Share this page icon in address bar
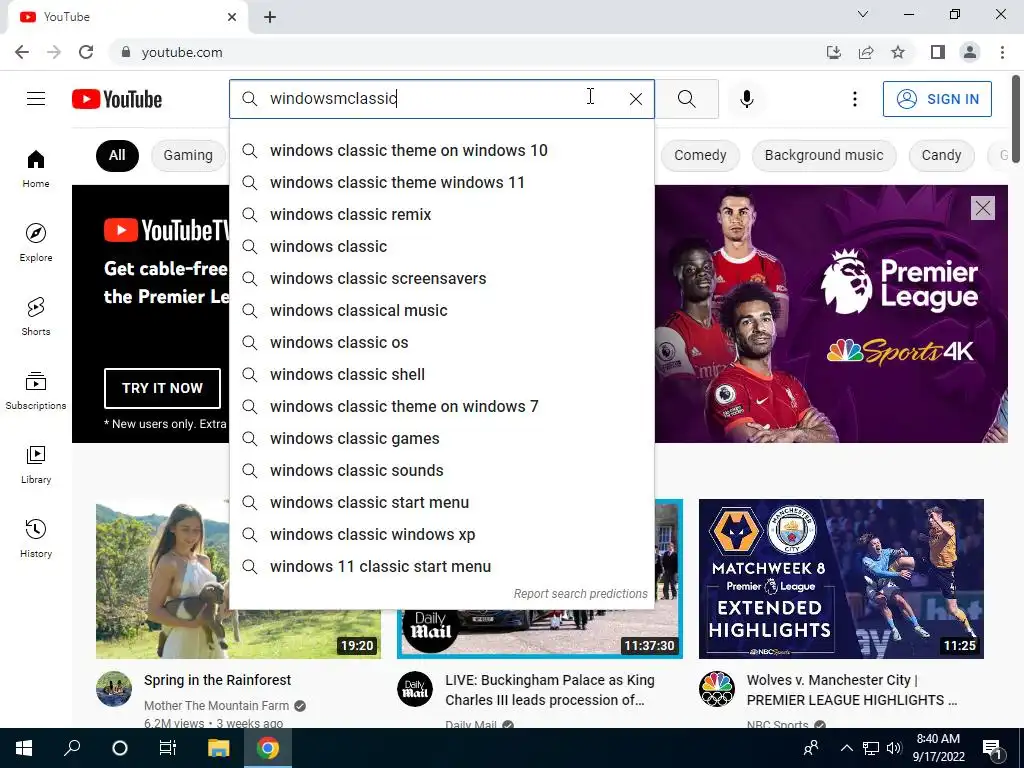 pyautogui.click(x=866, y=52)
